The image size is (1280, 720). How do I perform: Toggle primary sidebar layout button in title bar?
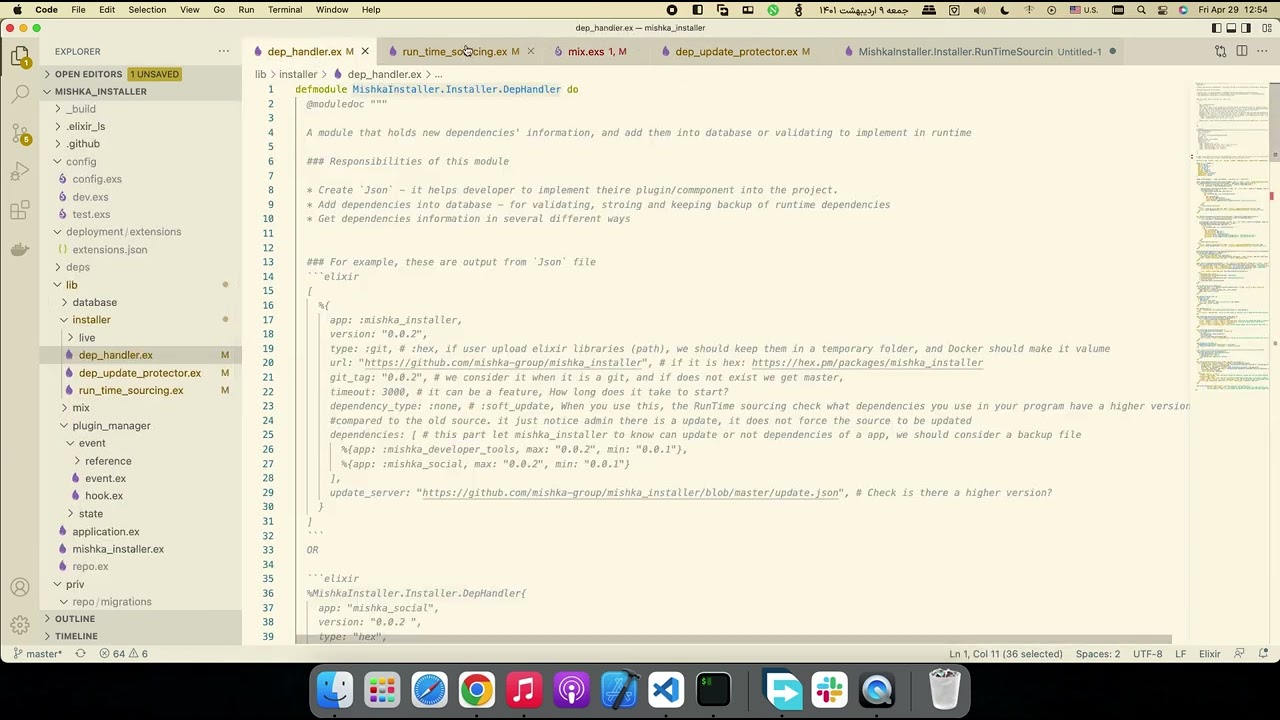(x=1215, y=28)
